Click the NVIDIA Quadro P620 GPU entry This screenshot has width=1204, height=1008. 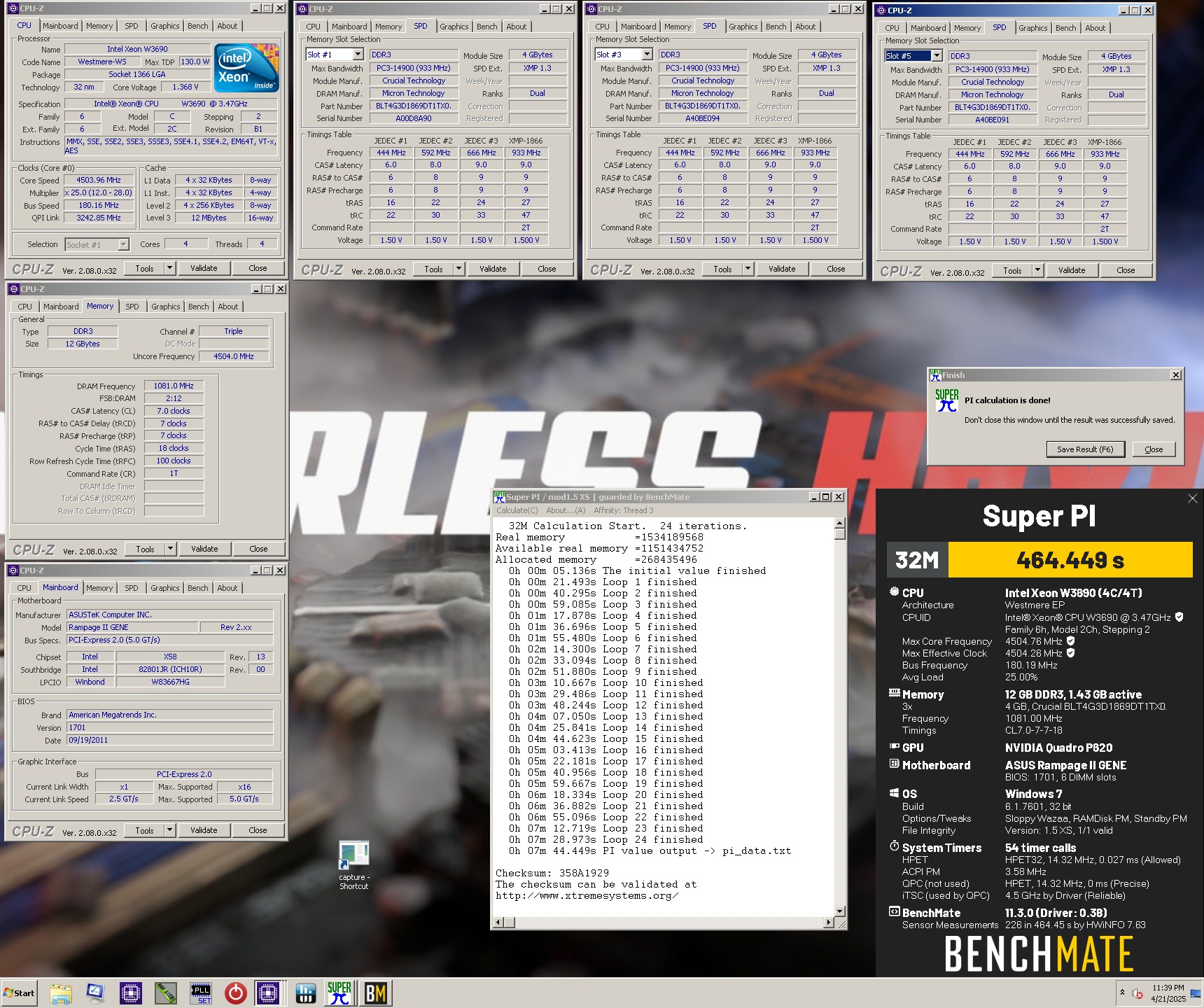click(x=1058, y=748)
